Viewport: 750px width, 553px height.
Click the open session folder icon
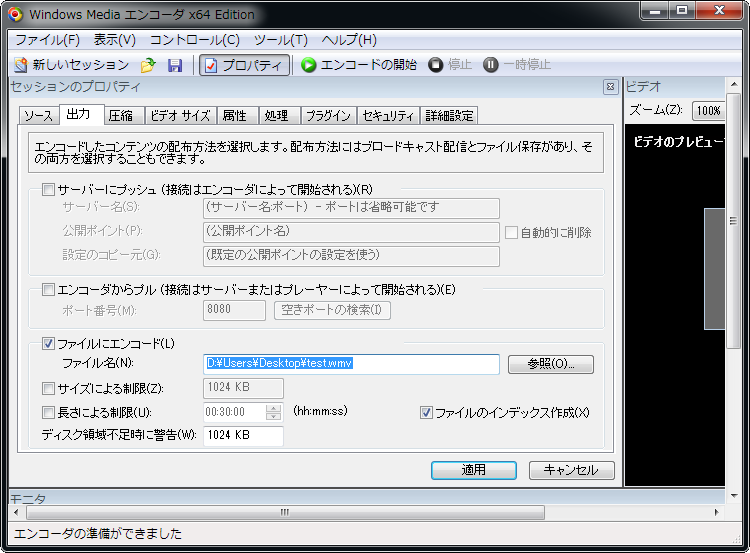pyautogui.click(x=148, y=65)
